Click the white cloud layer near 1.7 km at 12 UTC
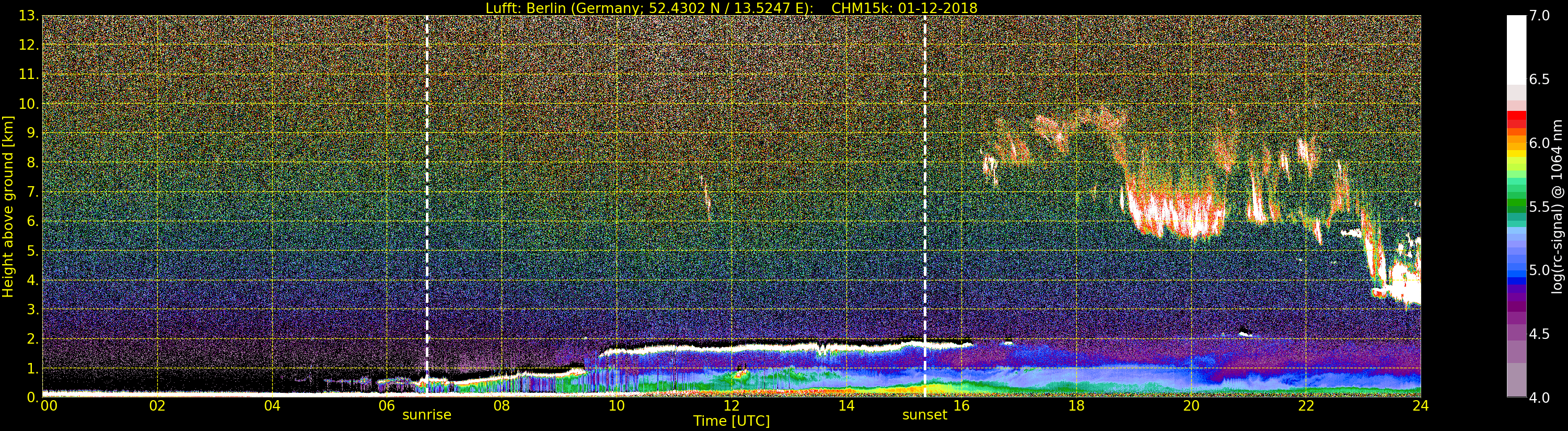 731,348
